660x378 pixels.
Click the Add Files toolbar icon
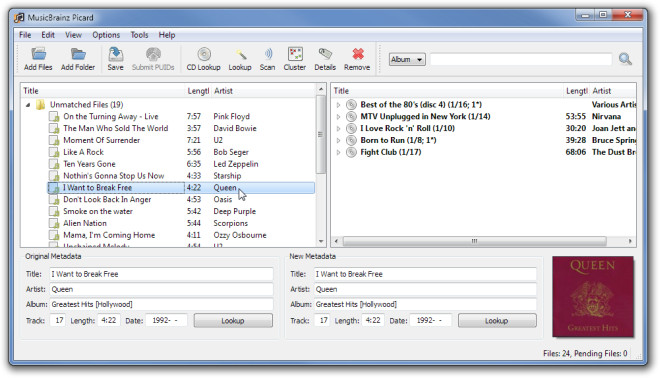pos(38,54)
